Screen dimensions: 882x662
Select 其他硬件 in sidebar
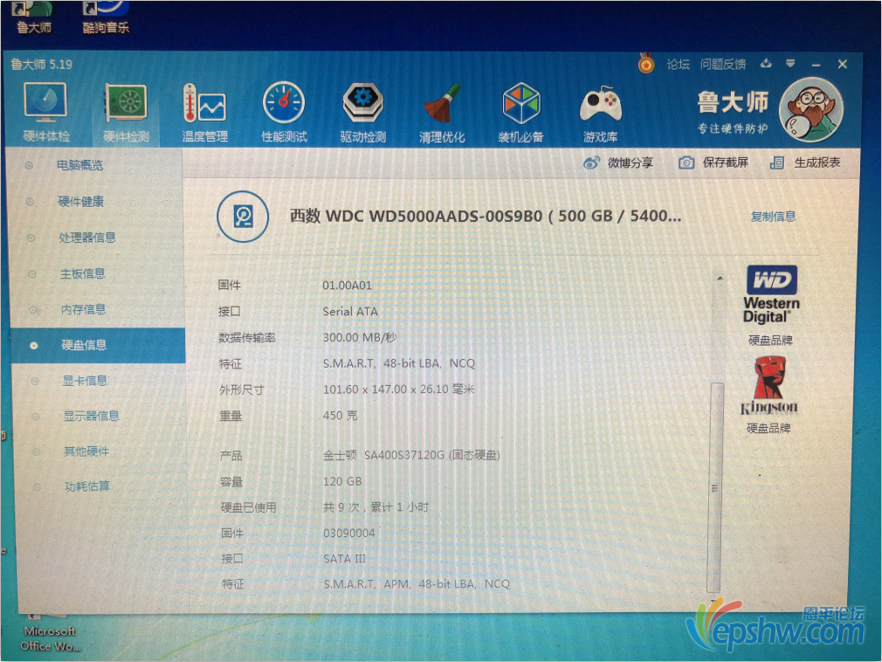tap(87, 451)
